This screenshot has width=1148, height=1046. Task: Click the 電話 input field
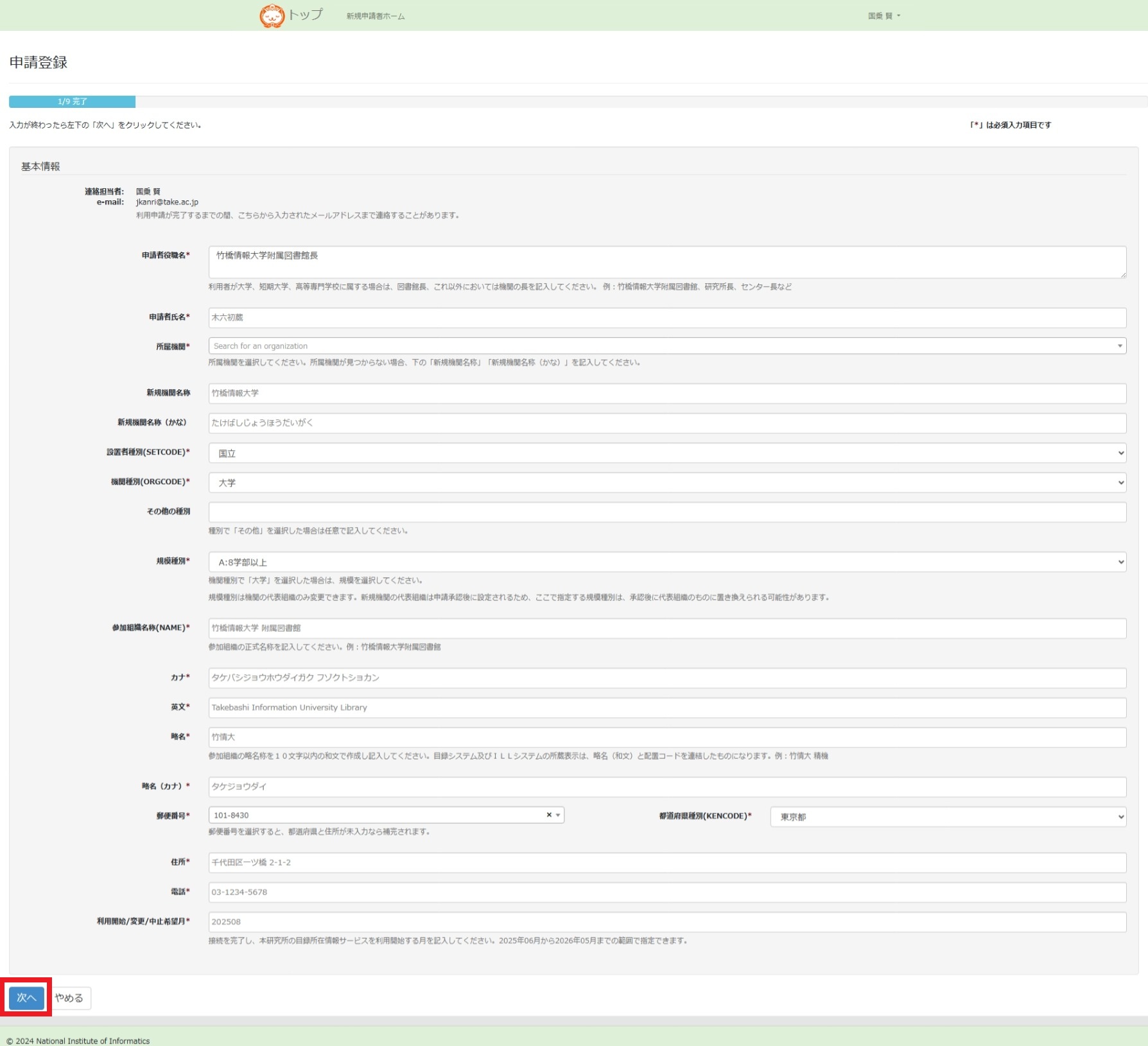[667, 892]
